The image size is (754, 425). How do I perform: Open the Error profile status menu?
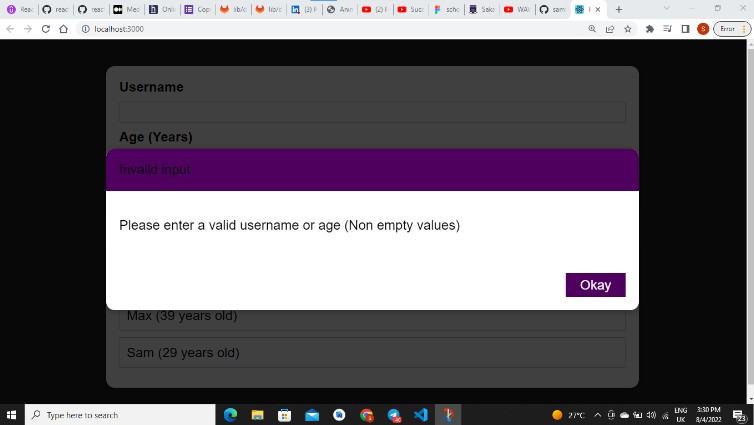727,29
